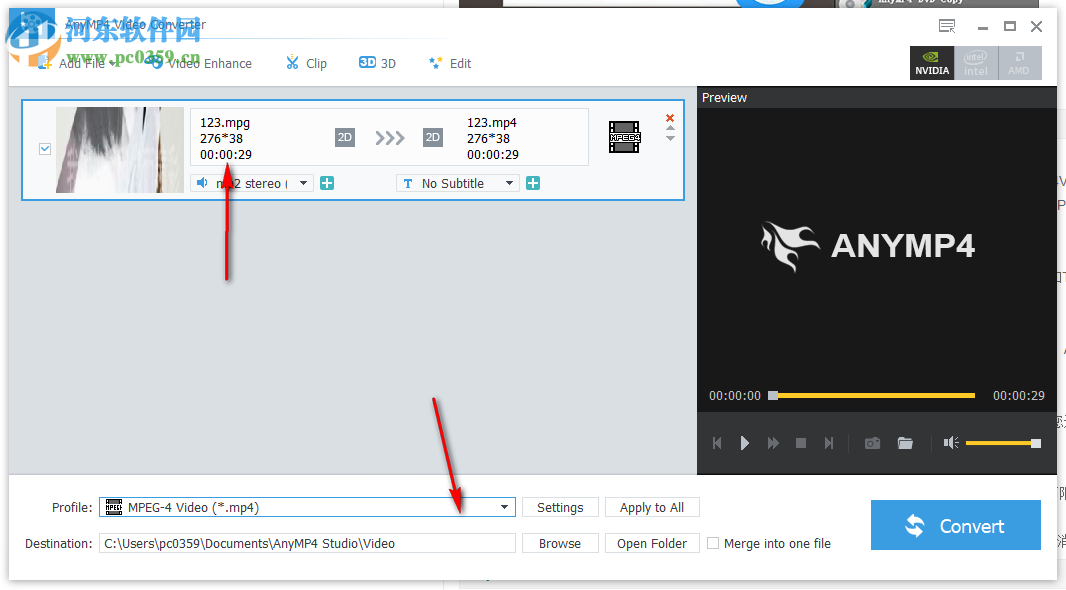The height and width of the screenshot is (590, 1066).
Task: Click the output 2D mode icon
Action: click(432, 137)
